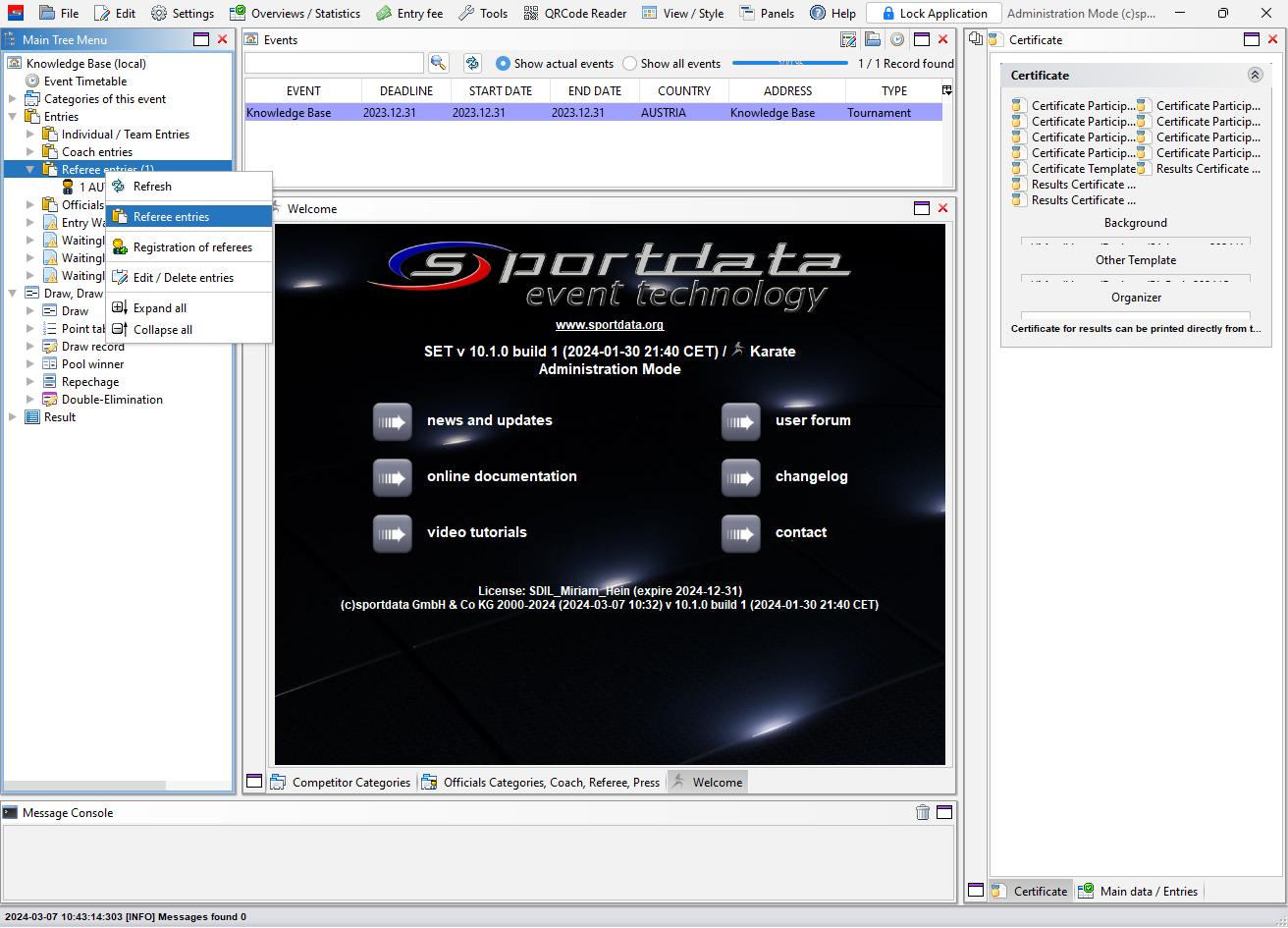Click the user forum arrow button
Image resolution: width=1288 pixels, height=928 pixels.
(741, 422)
